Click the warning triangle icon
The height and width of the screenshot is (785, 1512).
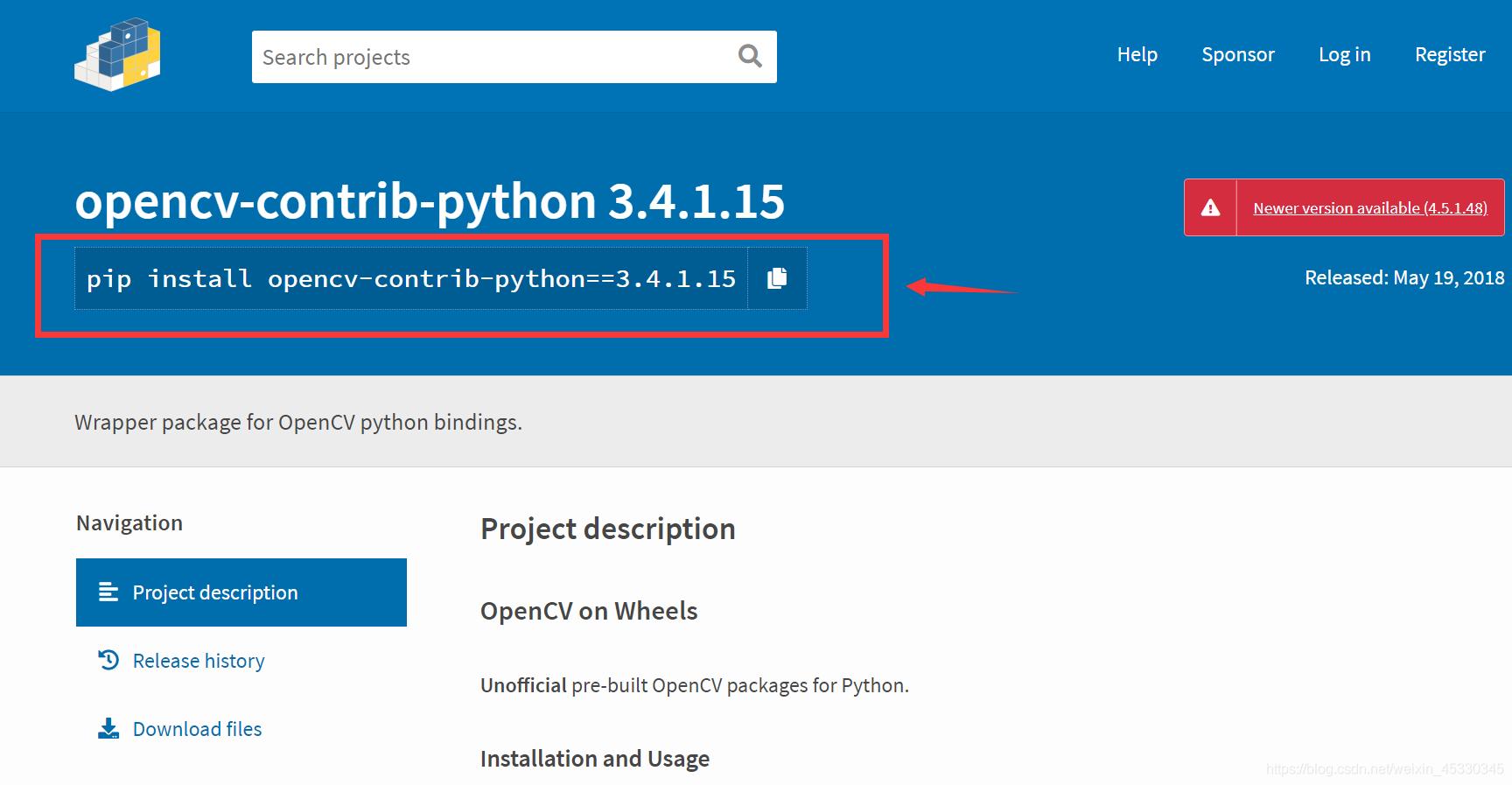(1210, 207)
